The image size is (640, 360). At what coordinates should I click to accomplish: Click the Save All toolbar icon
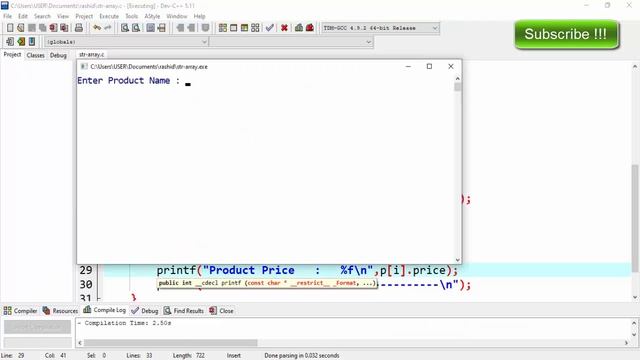pos(42,28)
